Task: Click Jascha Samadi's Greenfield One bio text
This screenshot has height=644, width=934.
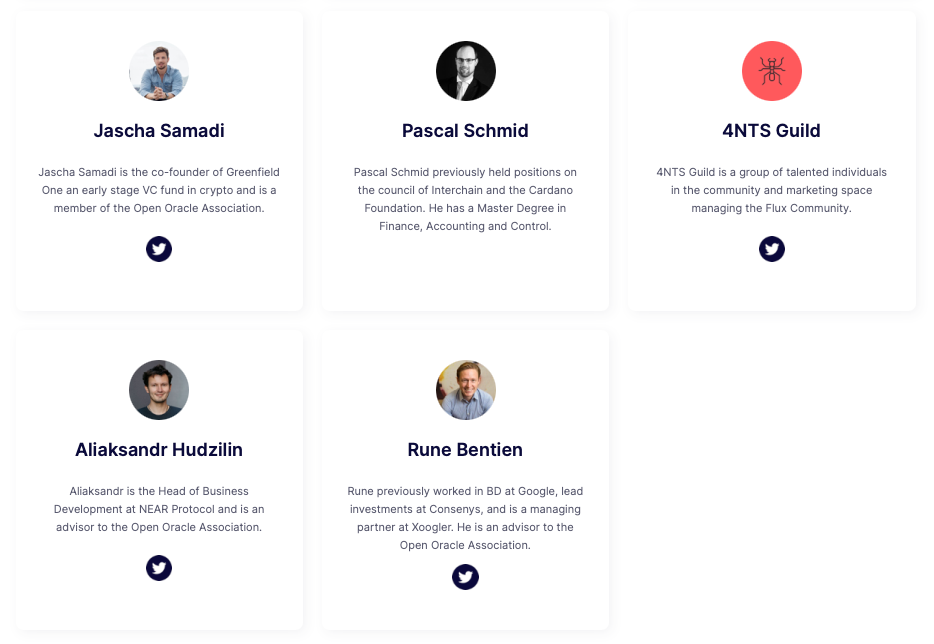Action: point(159,190)
